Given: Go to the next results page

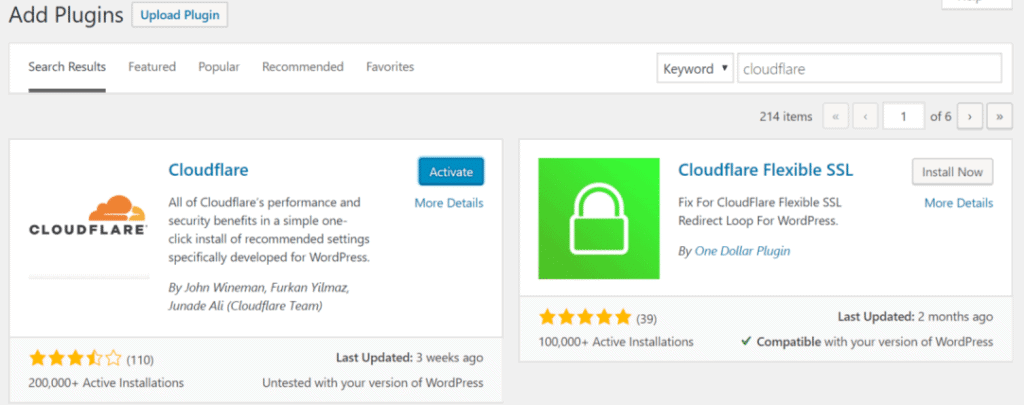Looking at the screenshot, I should click(970, 116).
